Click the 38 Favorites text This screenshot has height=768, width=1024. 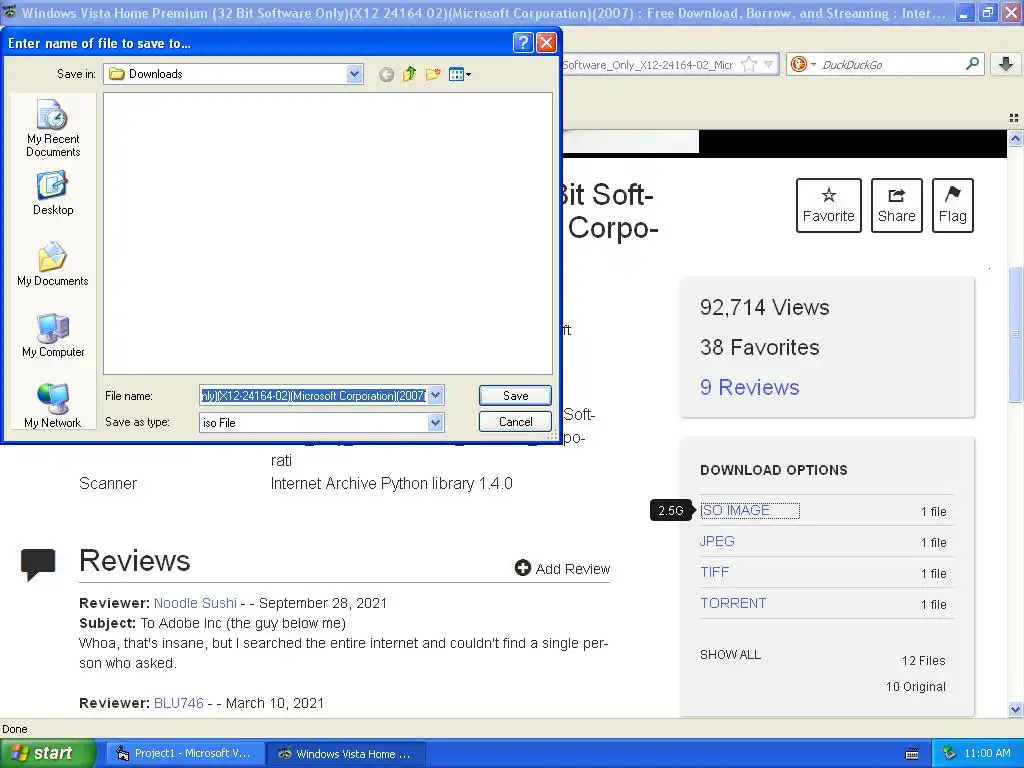click(760, 347)
